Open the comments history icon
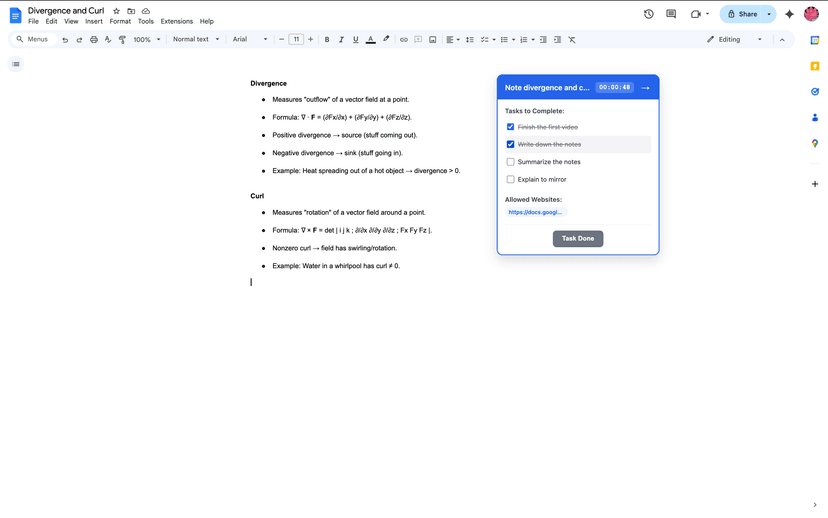This screenshot has height=518, width=828. pyautogui.click(x=671, y=14)
